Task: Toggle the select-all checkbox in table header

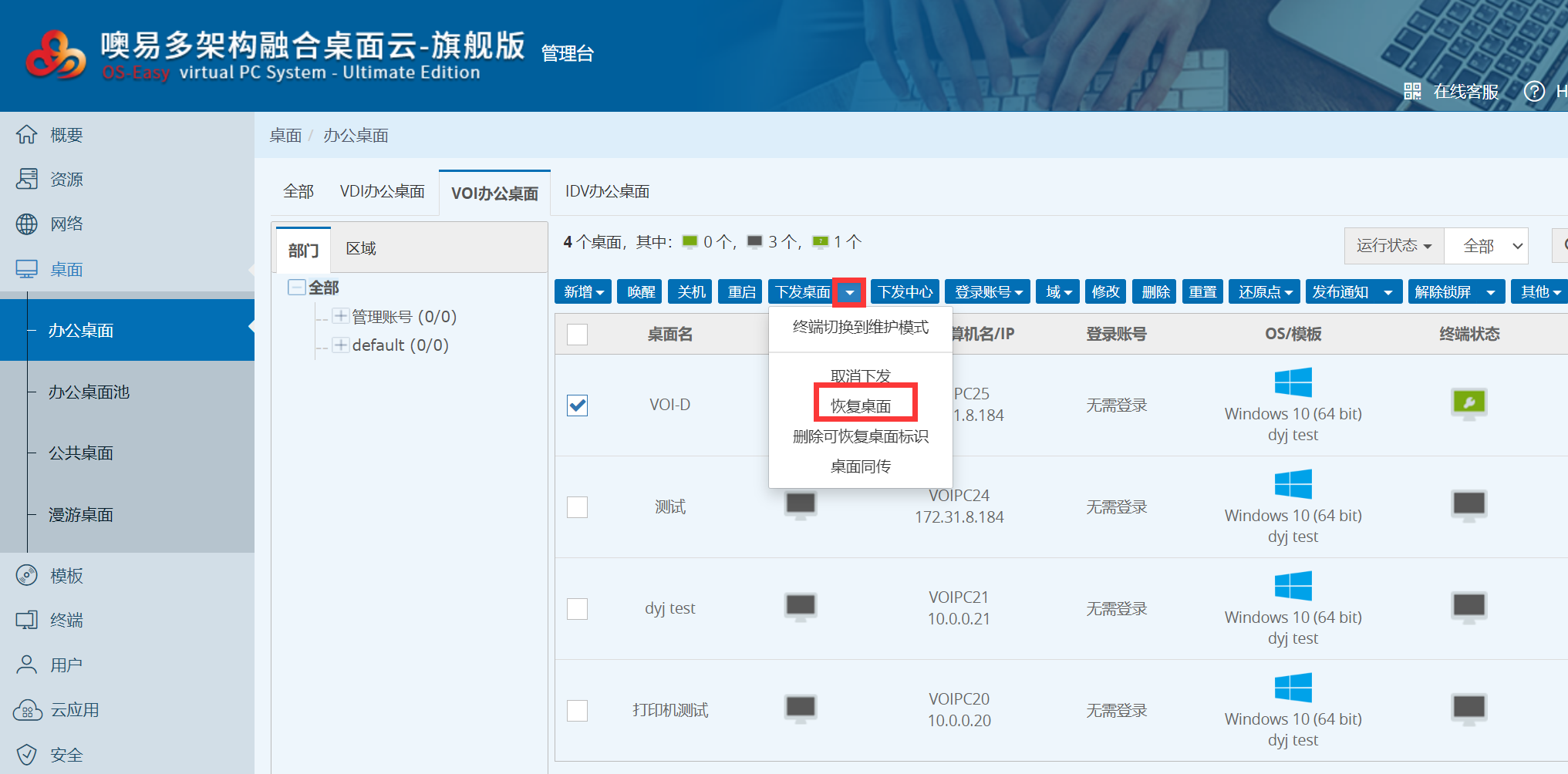Action: (x=577, y=335)
